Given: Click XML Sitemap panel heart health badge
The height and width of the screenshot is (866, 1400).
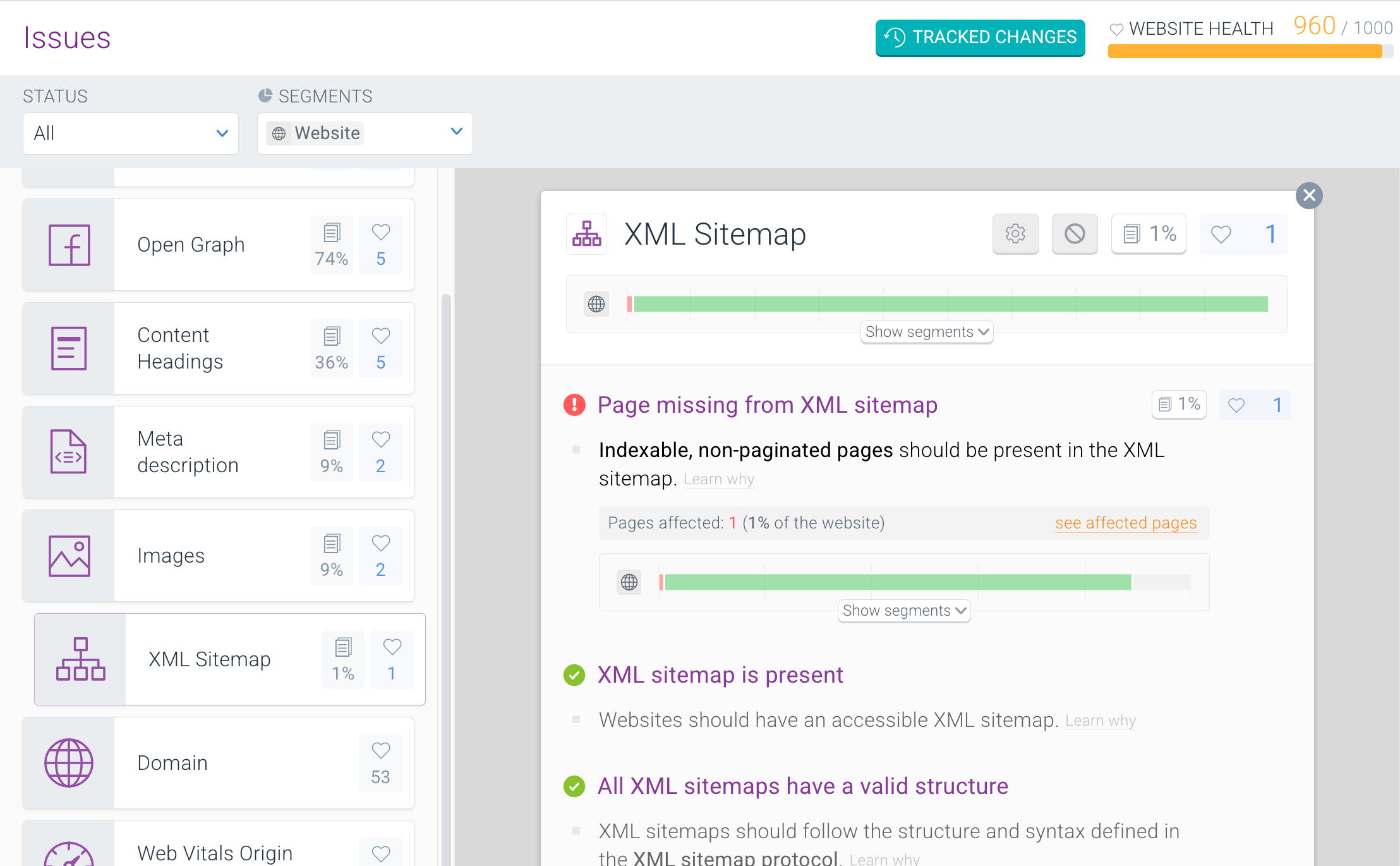Looking at the screenshot, I should tap(1243, 234).
